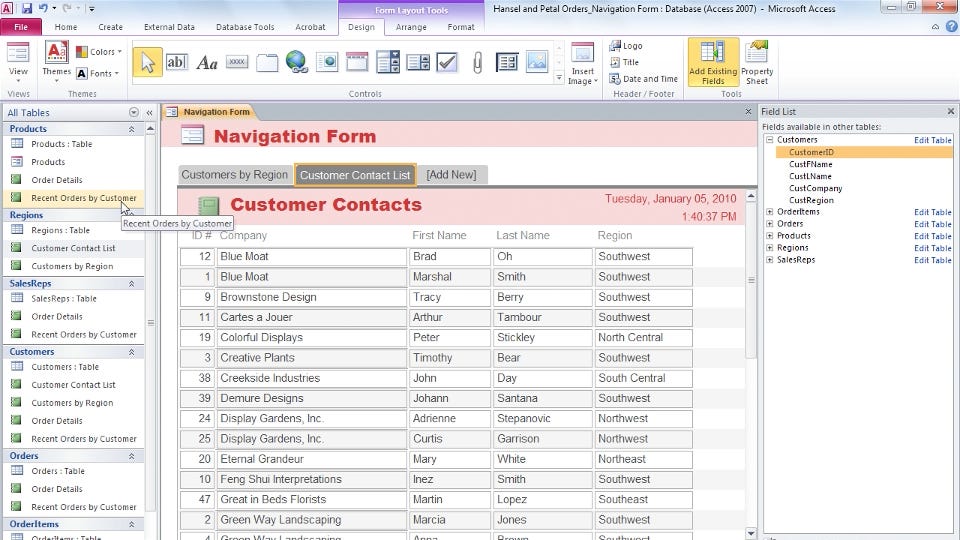This screenshot has width=960, height=540.
Task: Click the Undo arrow
Action: click(43, 9)
